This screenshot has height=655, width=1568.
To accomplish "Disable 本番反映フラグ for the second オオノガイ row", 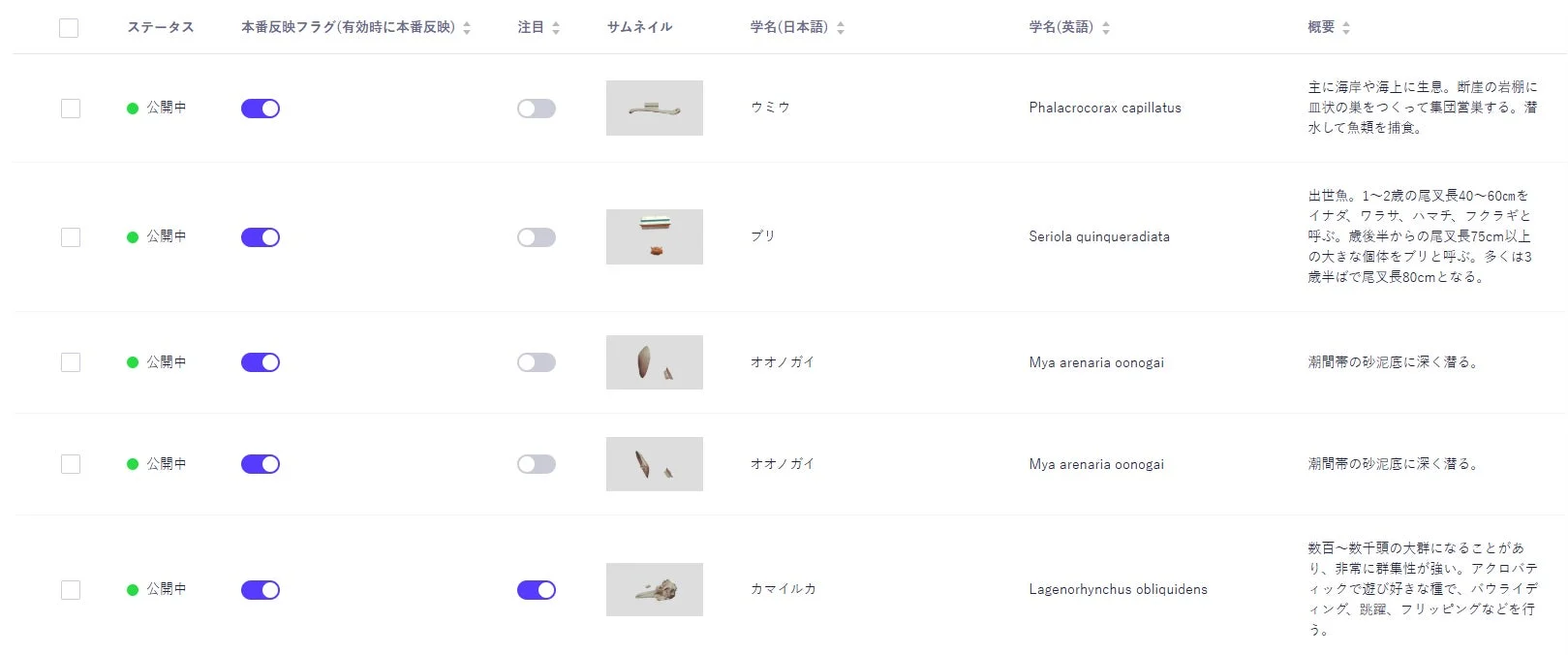I will 260,463.
